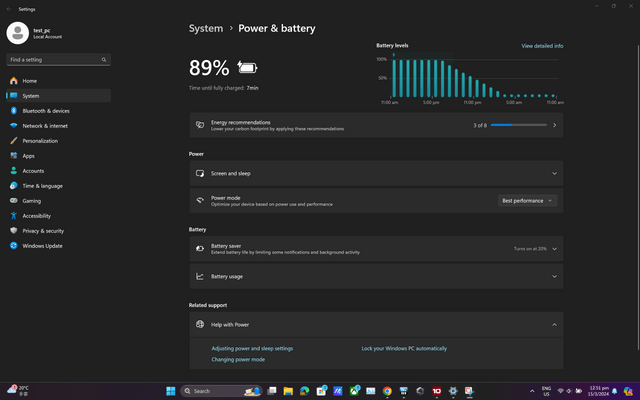Open the Xbox app from taskbar

click(x=354, y=391)
